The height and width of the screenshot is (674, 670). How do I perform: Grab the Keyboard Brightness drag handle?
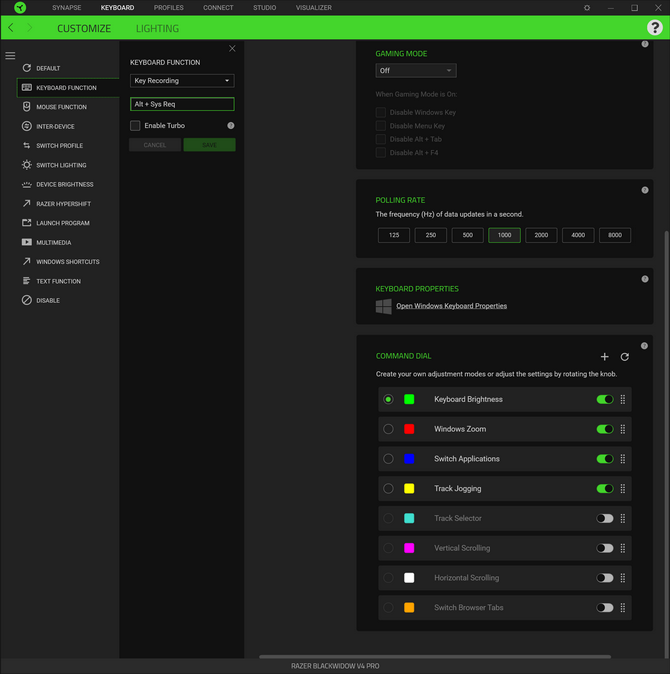coord(623,399)
